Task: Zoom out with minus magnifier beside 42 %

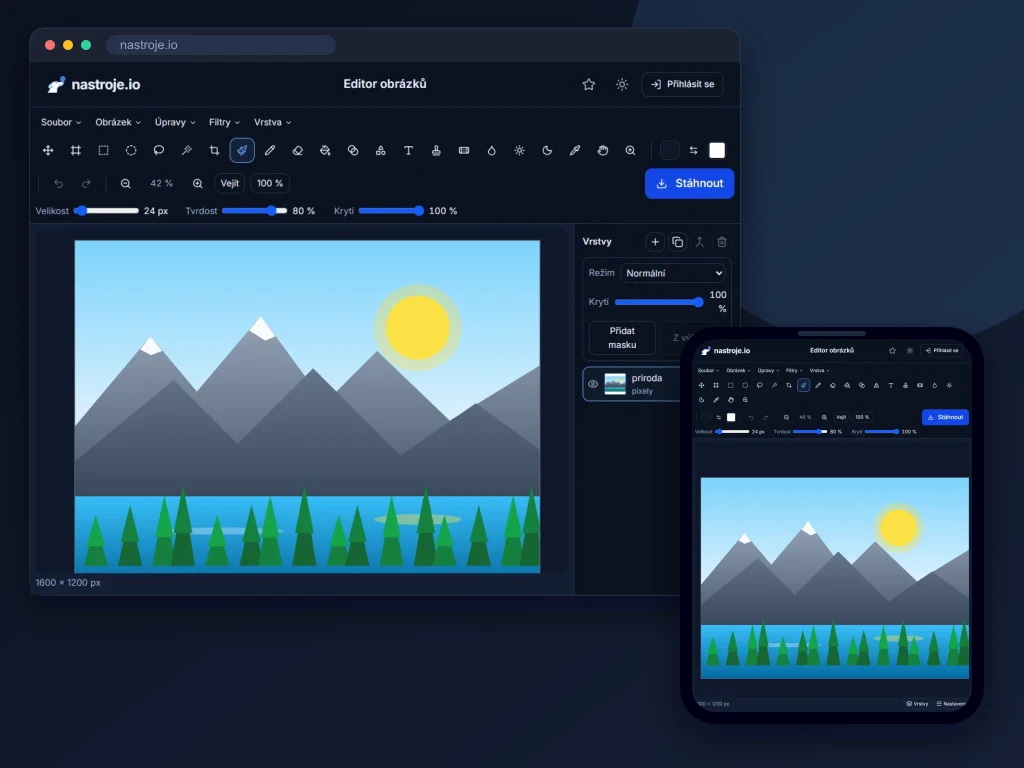Action: point(125,184)
